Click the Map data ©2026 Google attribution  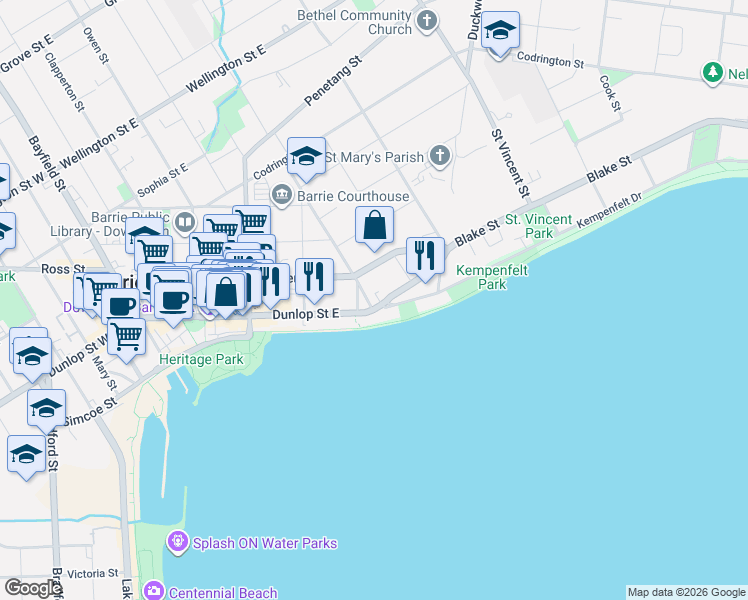pyautogui.click(x=686, y=592)
